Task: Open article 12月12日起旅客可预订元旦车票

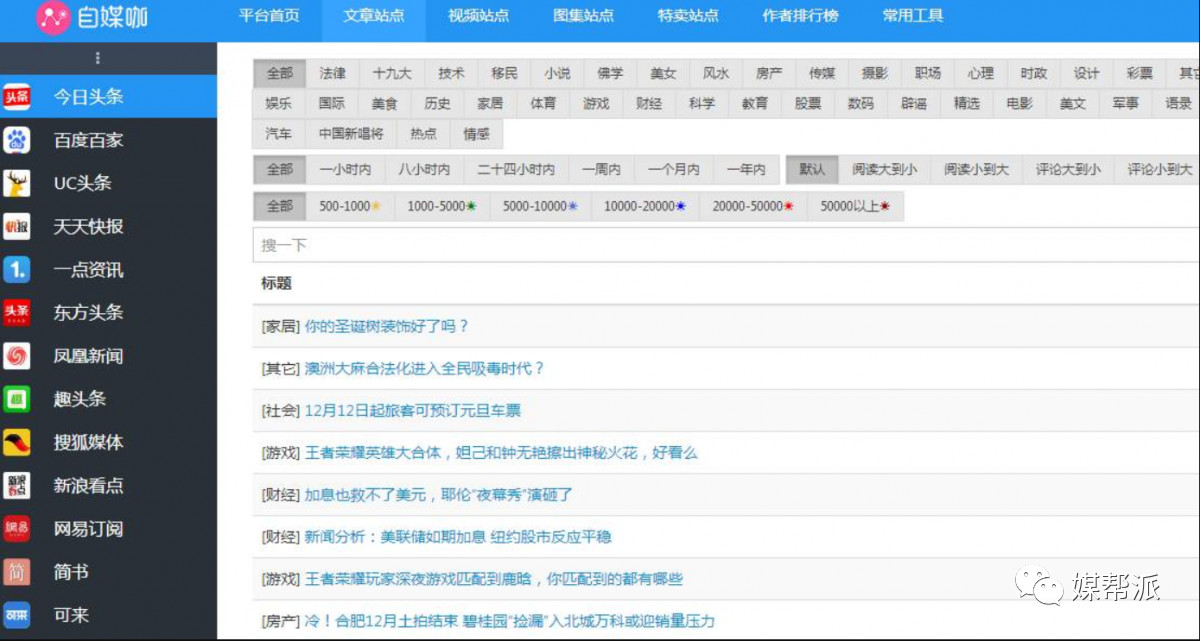Action: [x=412, y=411]
